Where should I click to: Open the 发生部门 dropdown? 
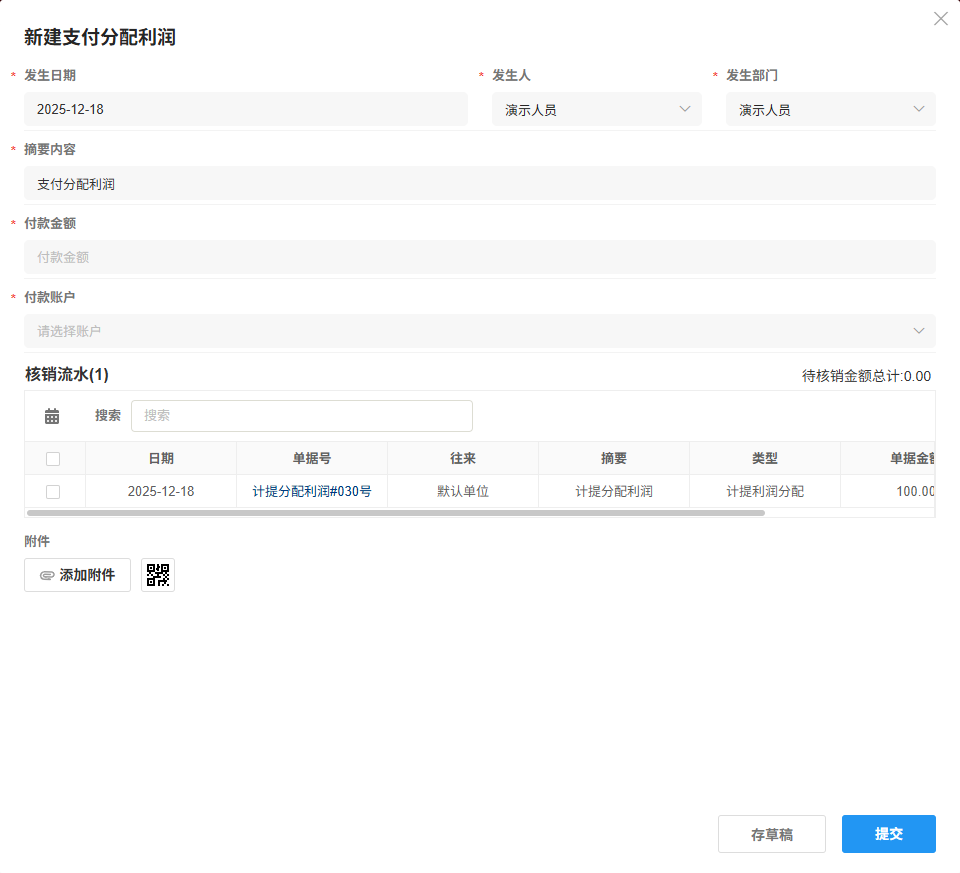point(830,109)
